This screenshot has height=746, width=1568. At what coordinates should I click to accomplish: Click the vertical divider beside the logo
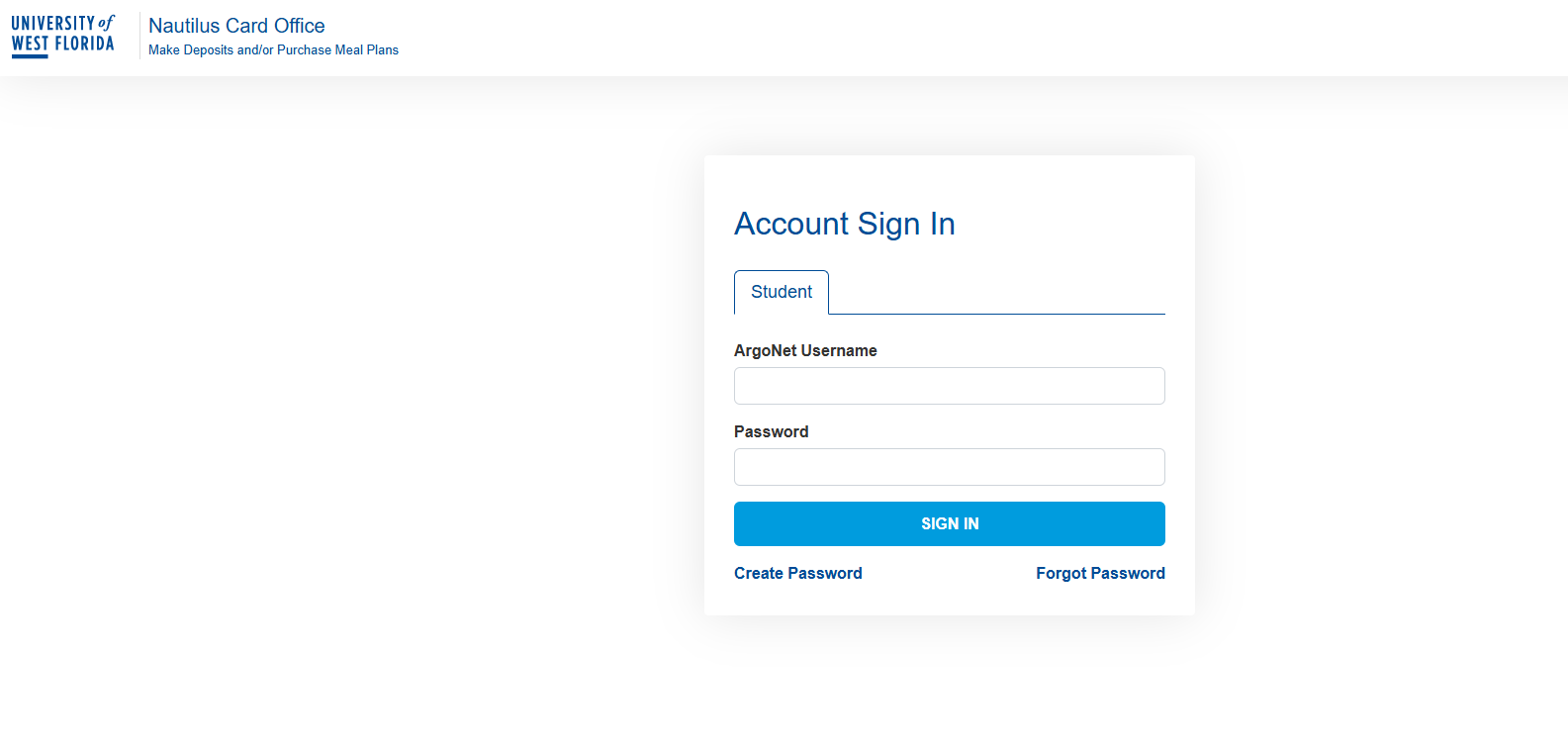(139, 36)
